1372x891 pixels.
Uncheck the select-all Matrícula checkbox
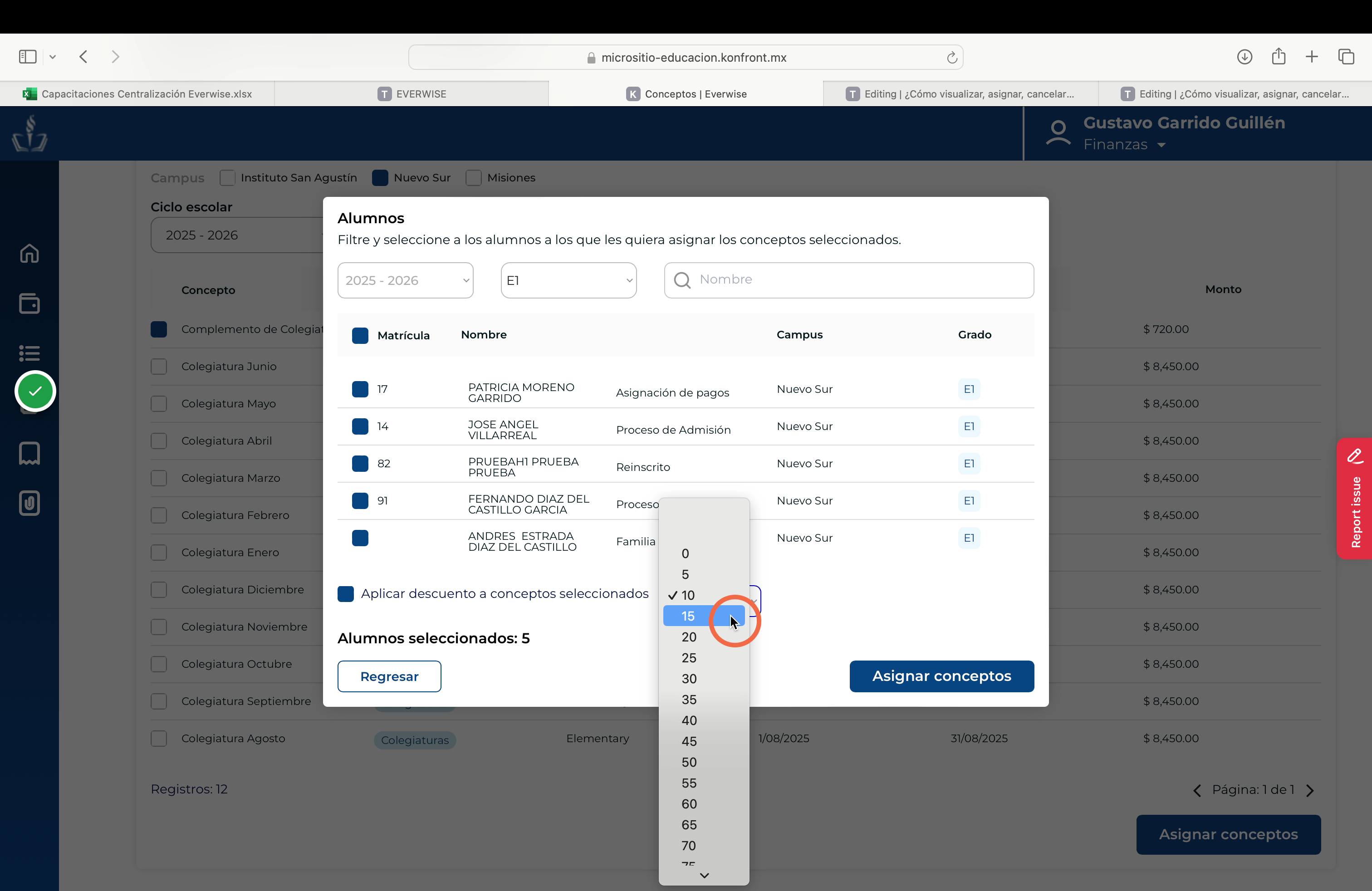pyautogui.click(x=360, y=335)
